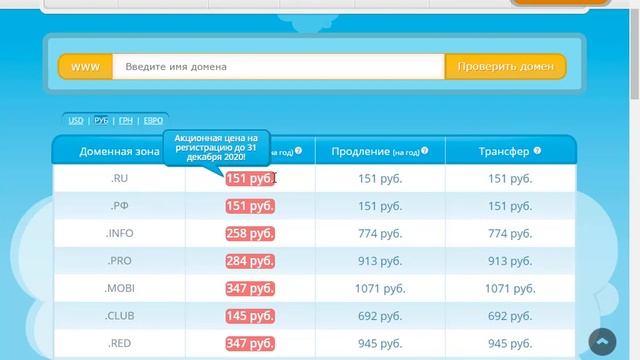Click the scroll-to-top arrow button
This screenshot has height=360, width=640.
pyautogui.click(x=602, y=342)
